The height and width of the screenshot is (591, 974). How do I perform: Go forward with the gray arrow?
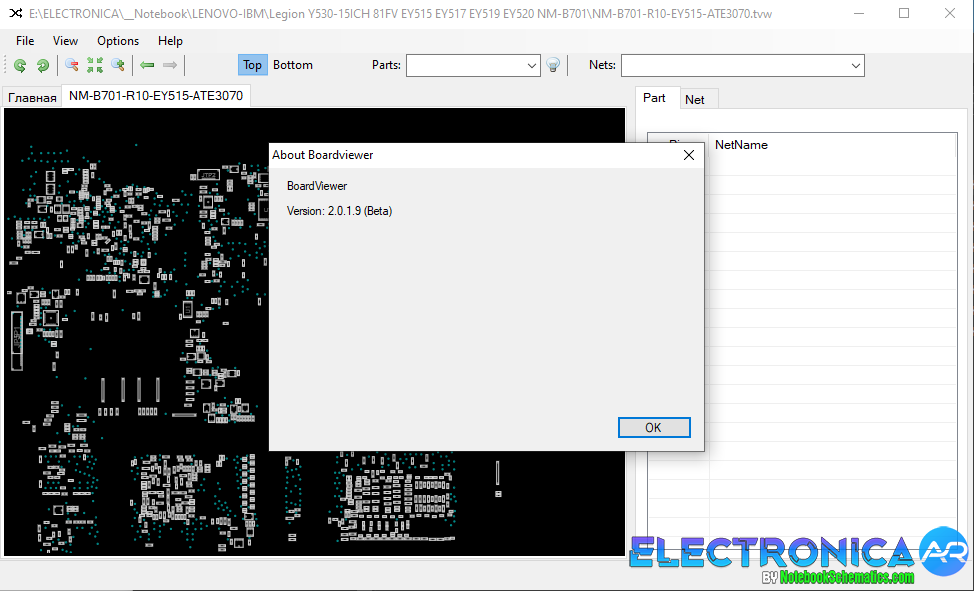click(x=170, y=65)
